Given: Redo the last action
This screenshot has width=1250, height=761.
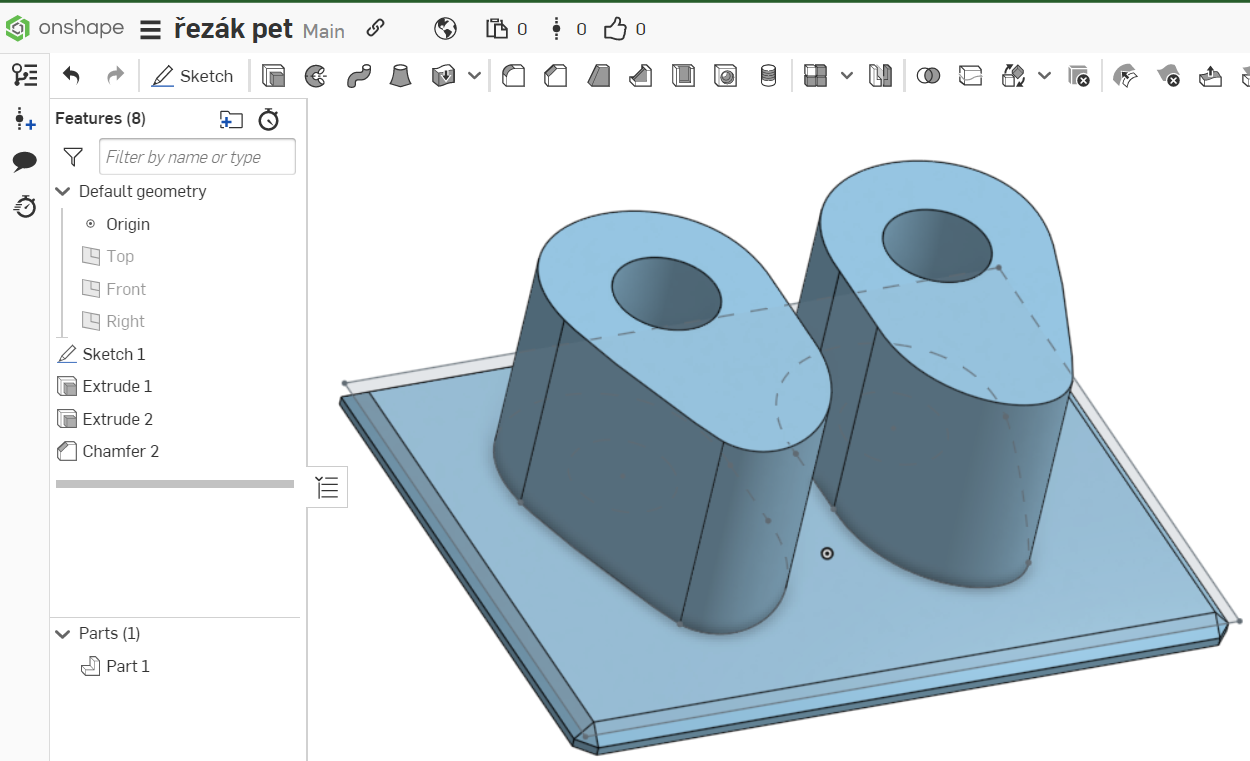Looking at the screenshot, I should click(x=116, y=75).
